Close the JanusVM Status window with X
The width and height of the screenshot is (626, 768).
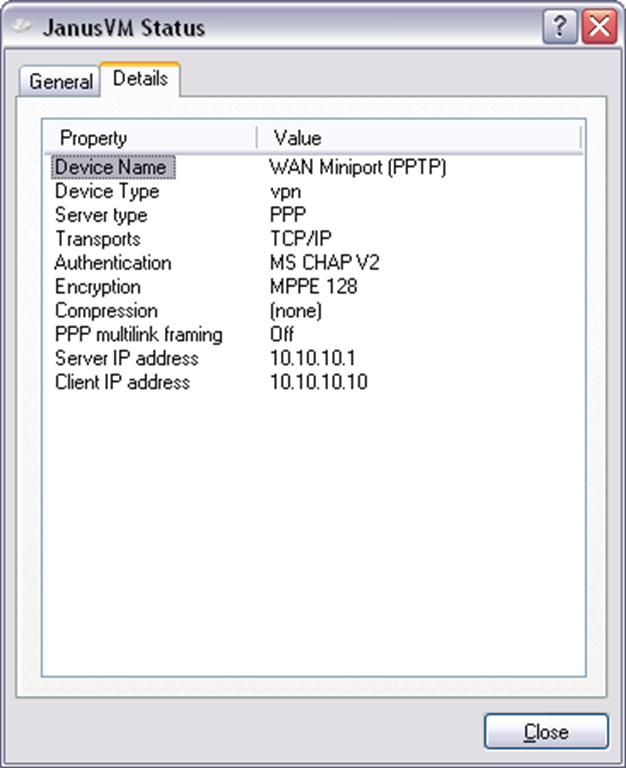[x=599, y=26]
